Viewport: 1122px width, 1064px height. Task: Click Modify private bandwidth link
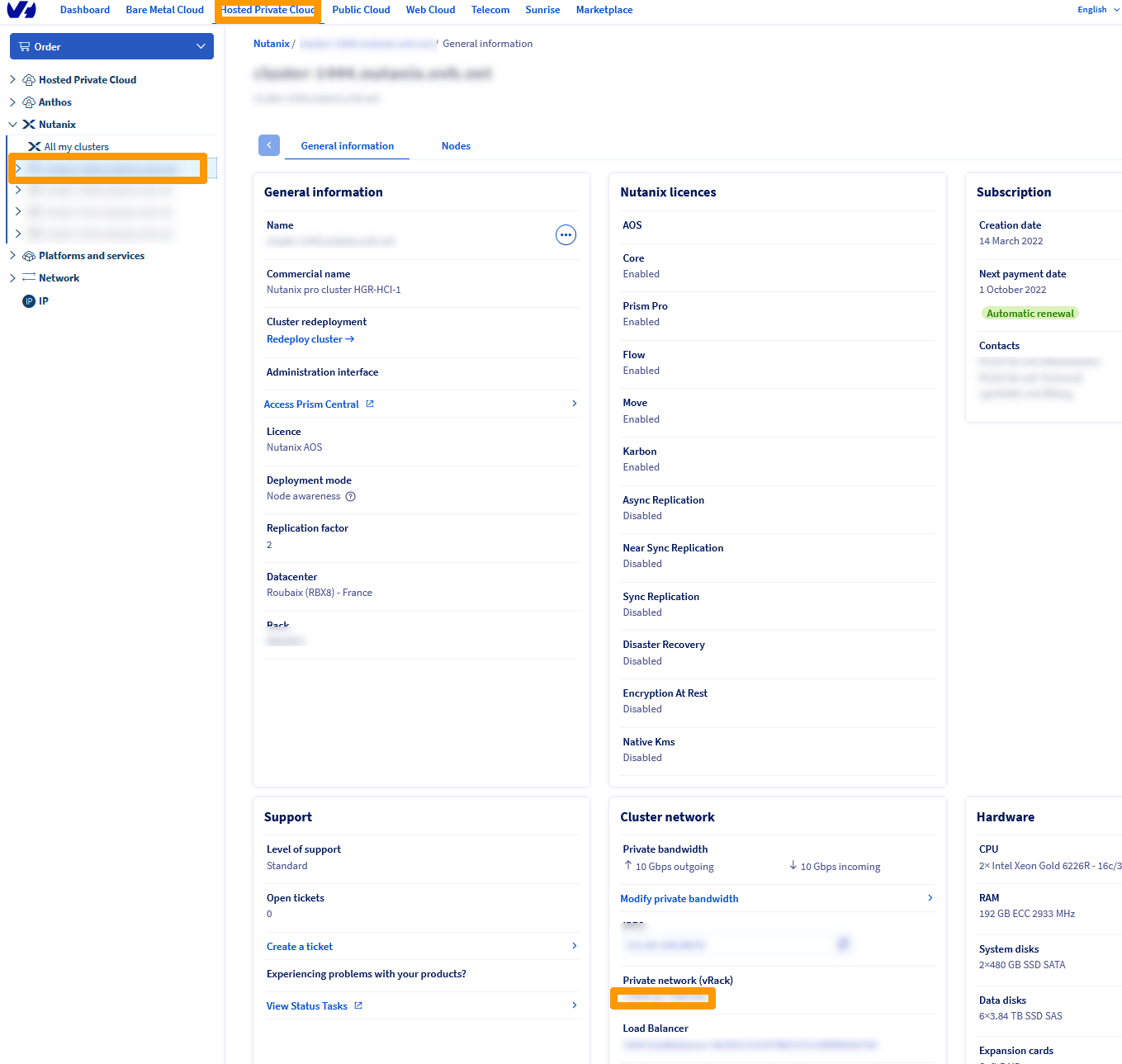click(x=679, y=899)
